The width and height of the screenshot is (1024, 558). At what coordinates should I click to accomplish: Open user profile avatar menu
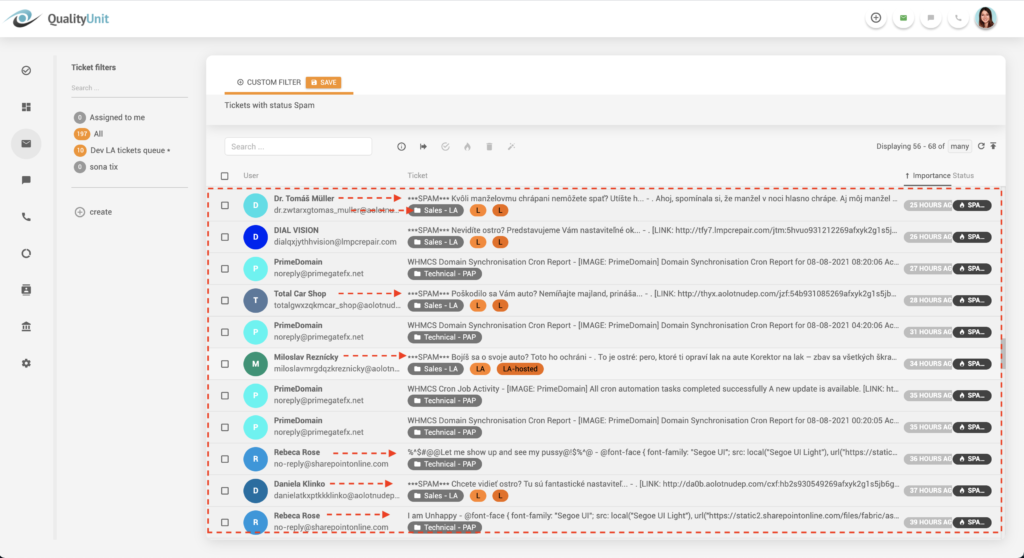coord(985,18)
